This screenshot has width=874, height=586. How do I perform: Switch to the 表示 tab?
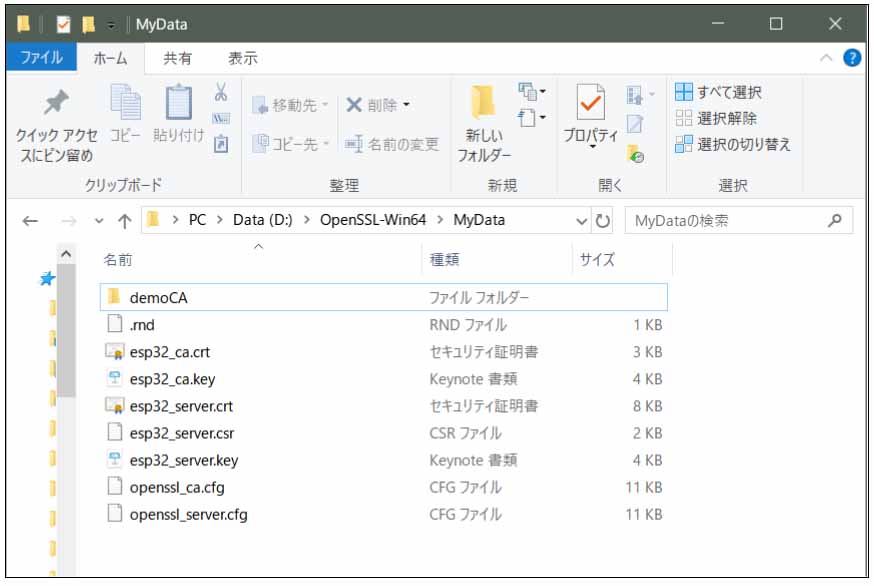tap(242, 58)
